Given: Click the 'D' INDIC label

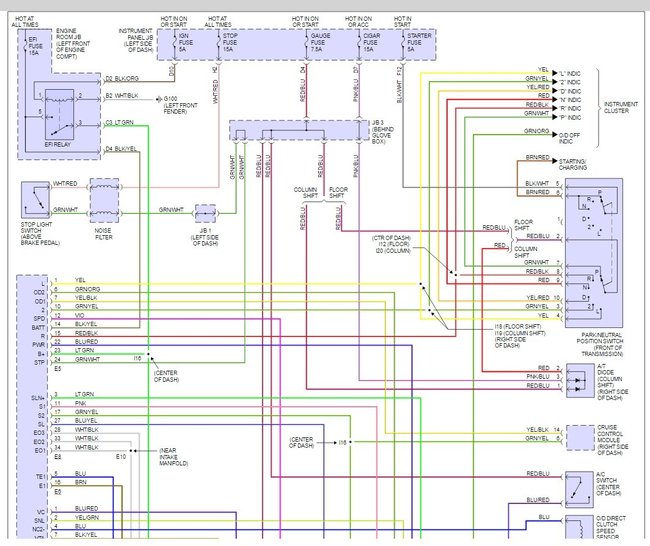Looking at the screenshot, I should (570, 91).
